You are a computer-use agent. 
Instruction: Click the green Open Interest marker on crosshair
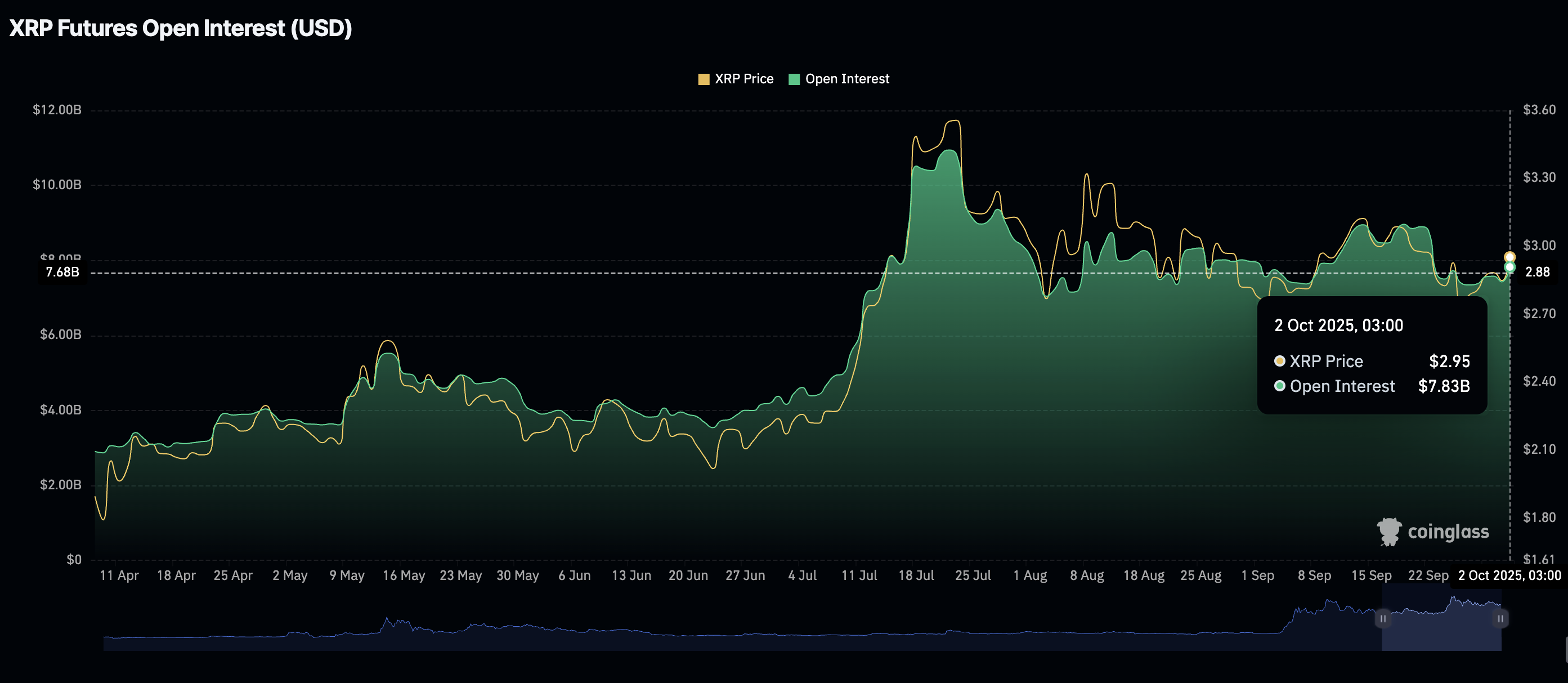[x=1509, y=267]
